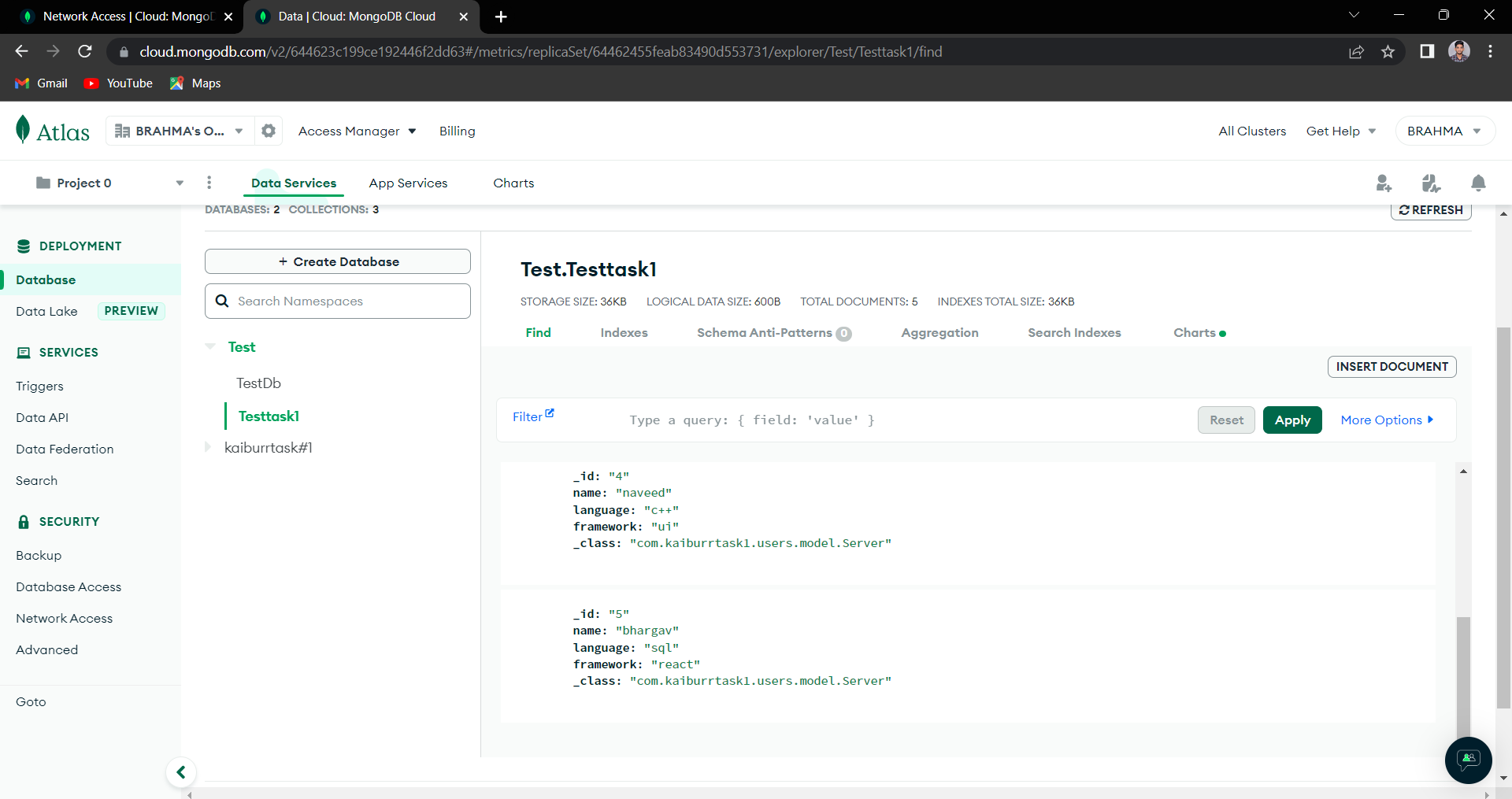Viewport: 1512px width, 799px height.
Task: Open the project options three-dot menu
Action: coord(209,182)
